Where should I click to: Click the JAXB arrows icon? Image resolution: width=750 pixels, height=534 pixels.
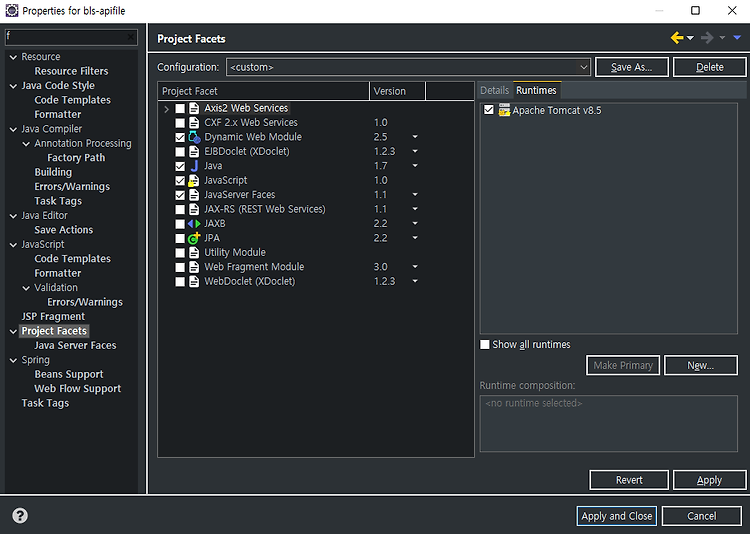(194, 223)
